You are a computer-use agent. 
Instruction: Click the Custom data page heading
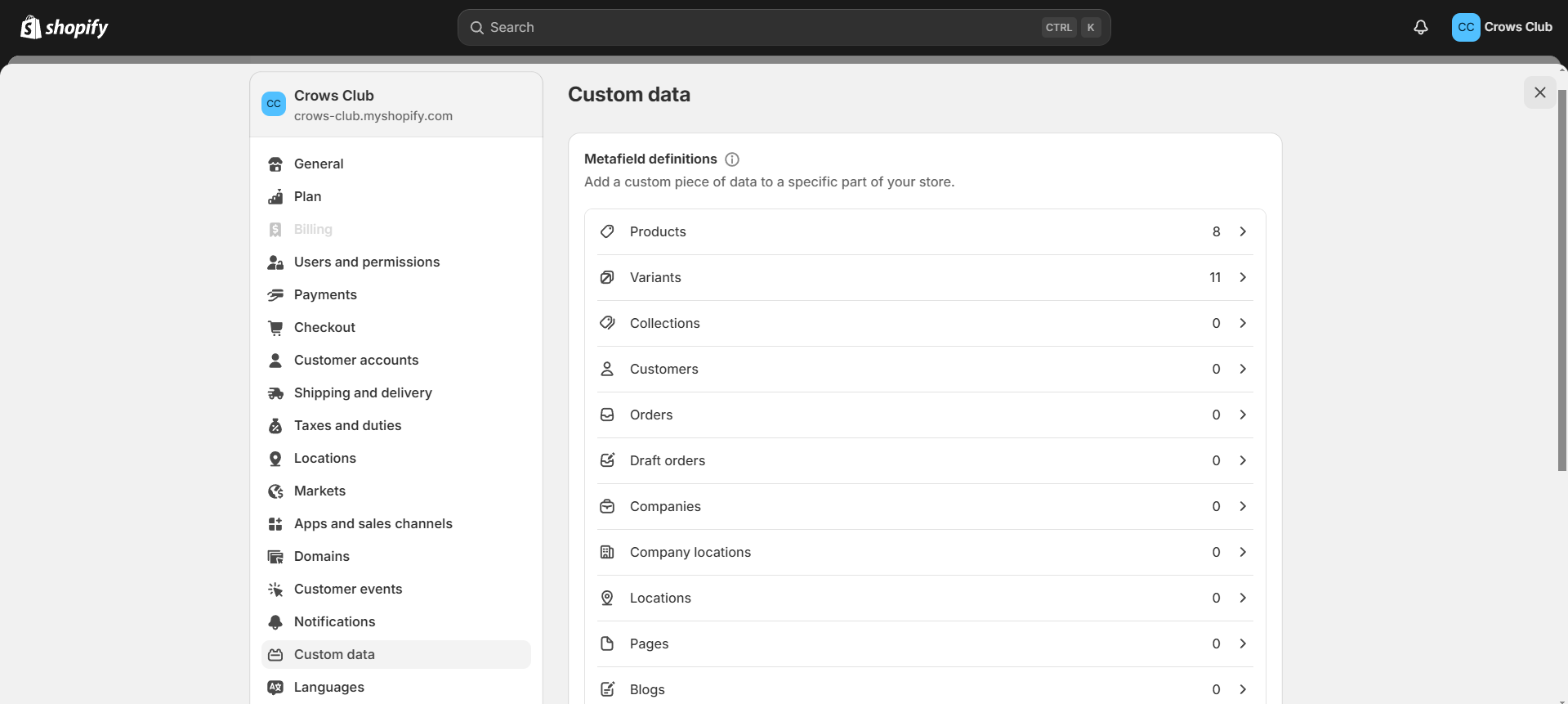tap(629, 95)
